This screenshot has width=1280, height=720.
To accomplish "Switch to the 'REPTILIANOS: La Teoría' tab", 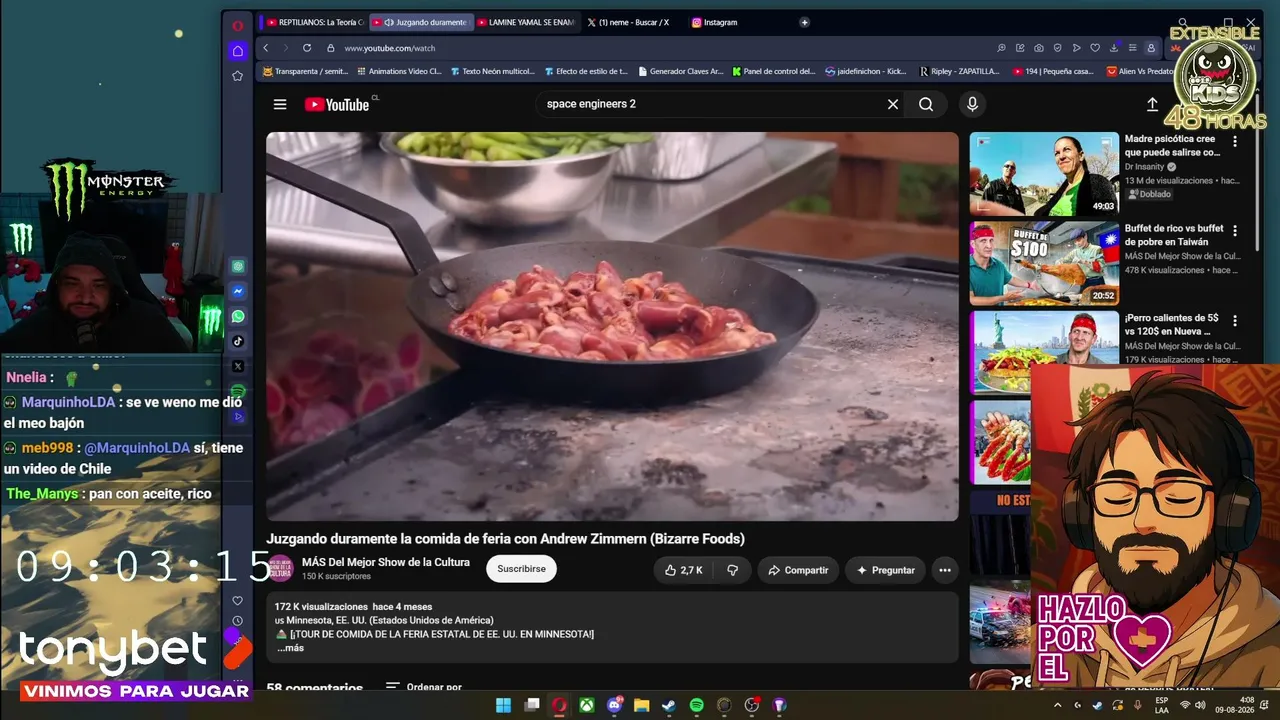I will (314, 22).
